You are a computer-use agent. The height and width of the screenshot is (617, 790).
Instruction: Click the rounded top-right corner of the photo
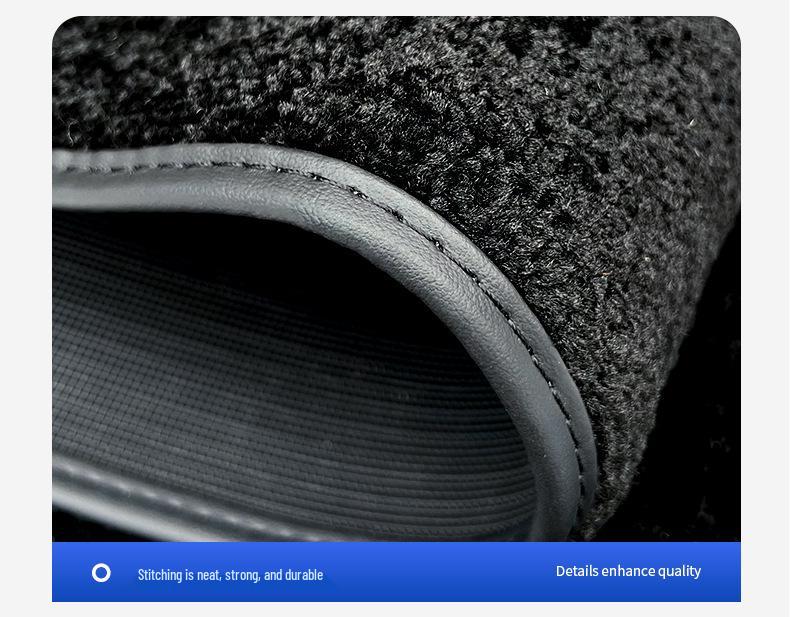(730, 26)
